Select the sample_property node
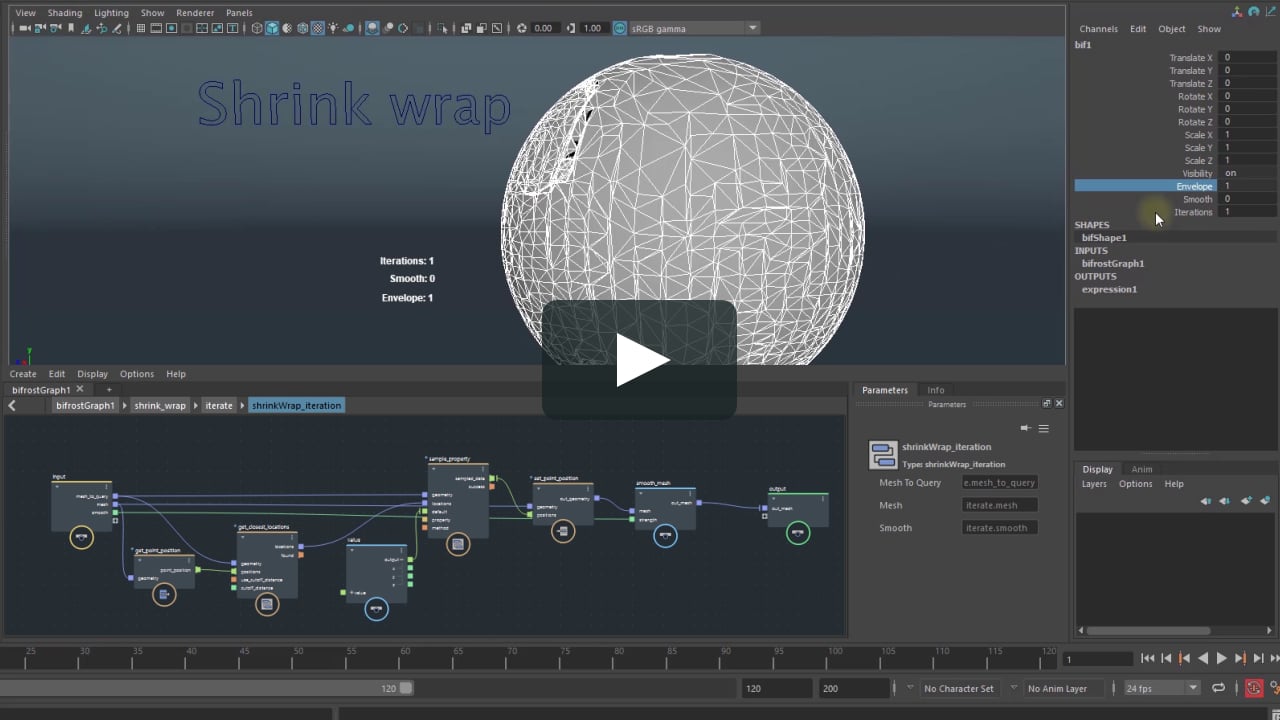Image resolution: width=1280 pixels, height=720 pixels. (458, 501)
